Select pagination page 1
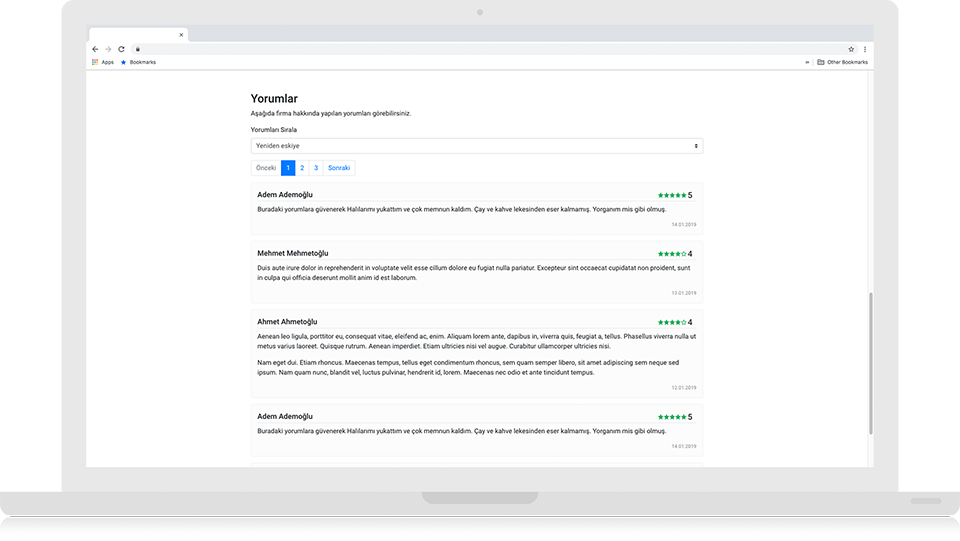The image size is (960, 541). [x=288, y=168]
